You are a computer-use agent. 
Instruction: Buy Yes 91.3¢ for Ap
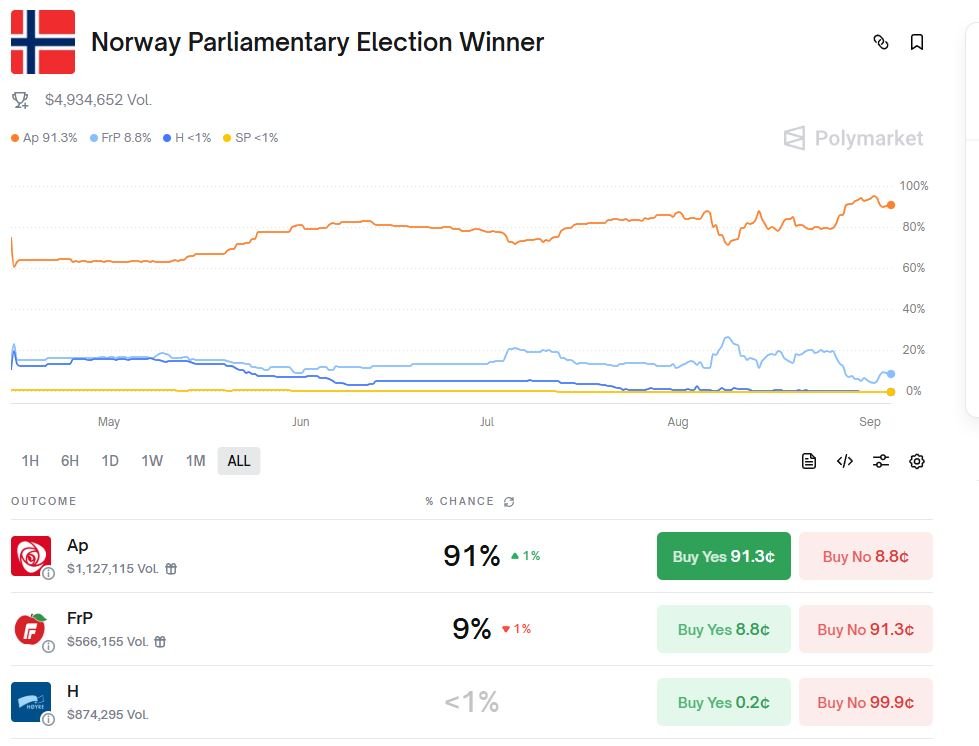click(x=723, y=556)
